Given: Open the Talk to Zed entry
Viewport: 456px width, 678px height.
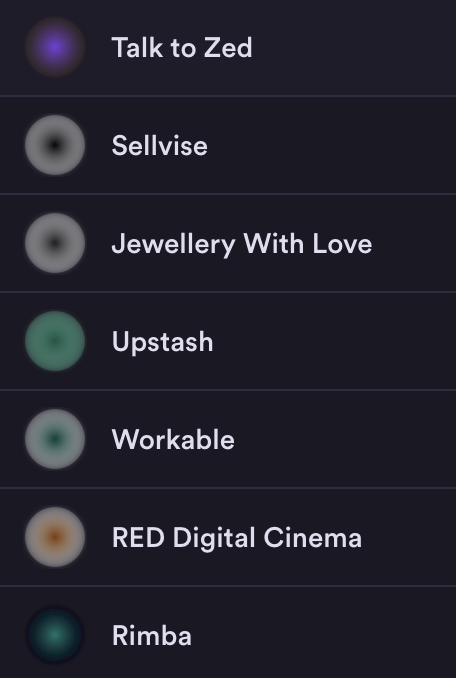Looking at the screenshot, I should pos(182,47).
